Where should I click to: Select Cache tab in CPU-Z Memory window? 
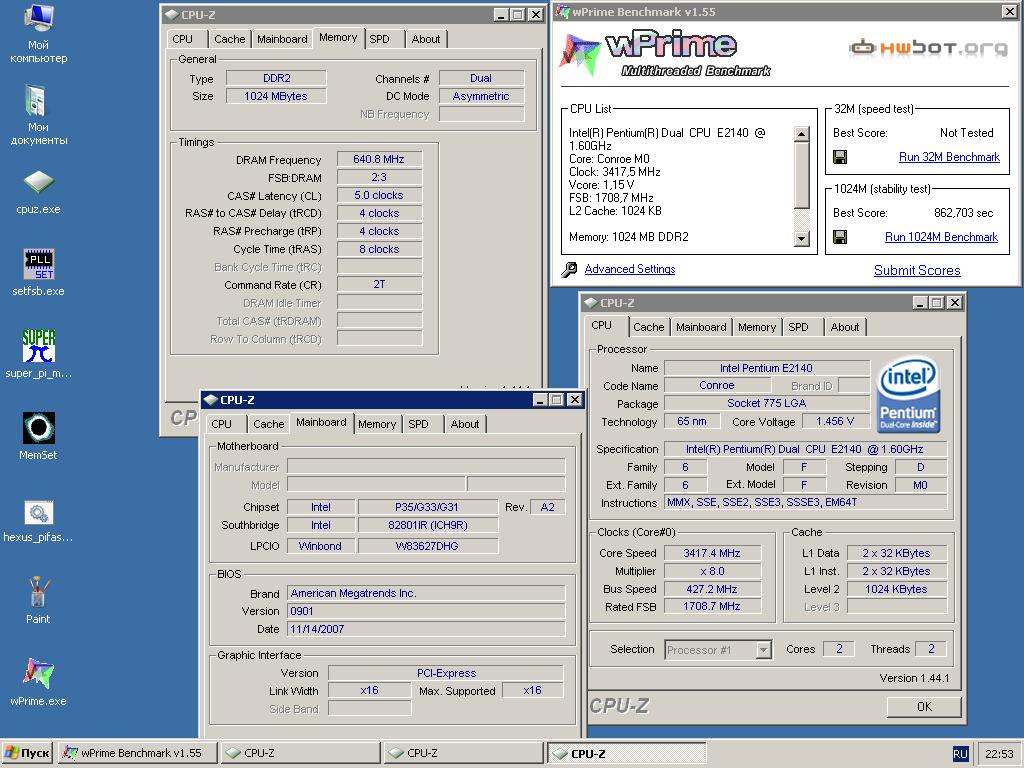tap(230, 39)
